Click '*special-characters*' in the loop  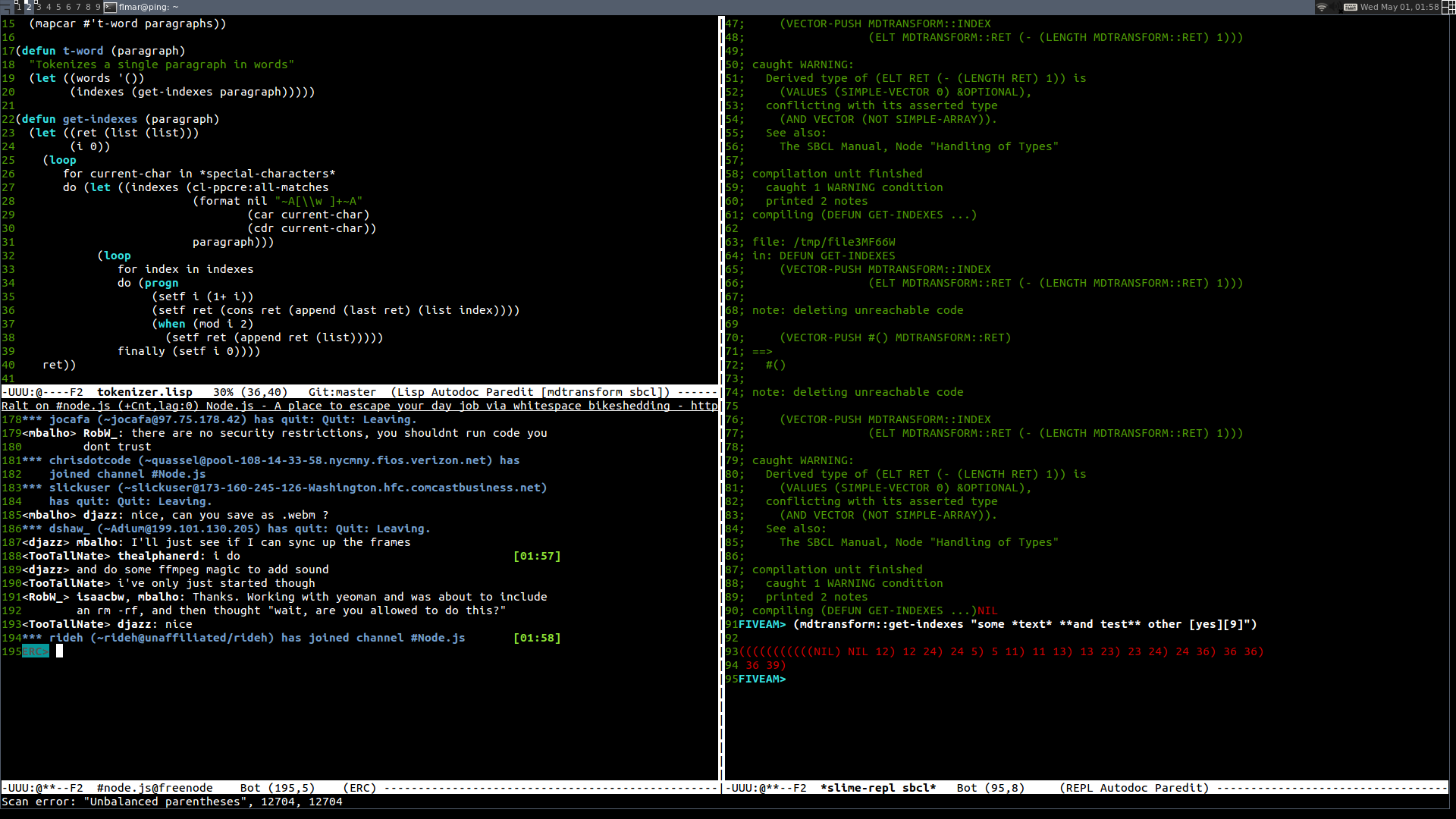(x=268, y=174)
